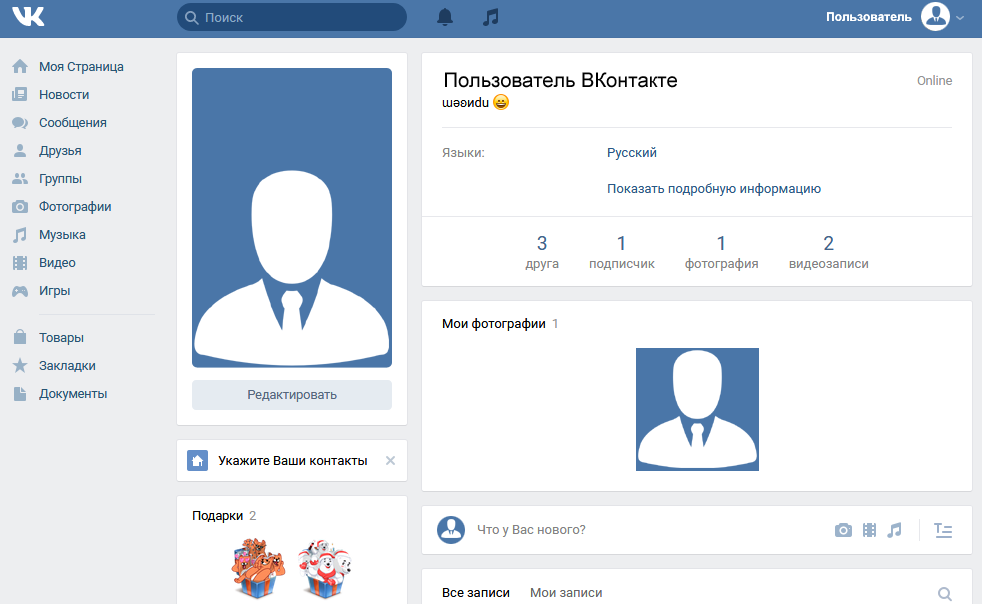Click the people icon beside Группы
The width and height of the screenshot is (982, 604).
point(20,179)
